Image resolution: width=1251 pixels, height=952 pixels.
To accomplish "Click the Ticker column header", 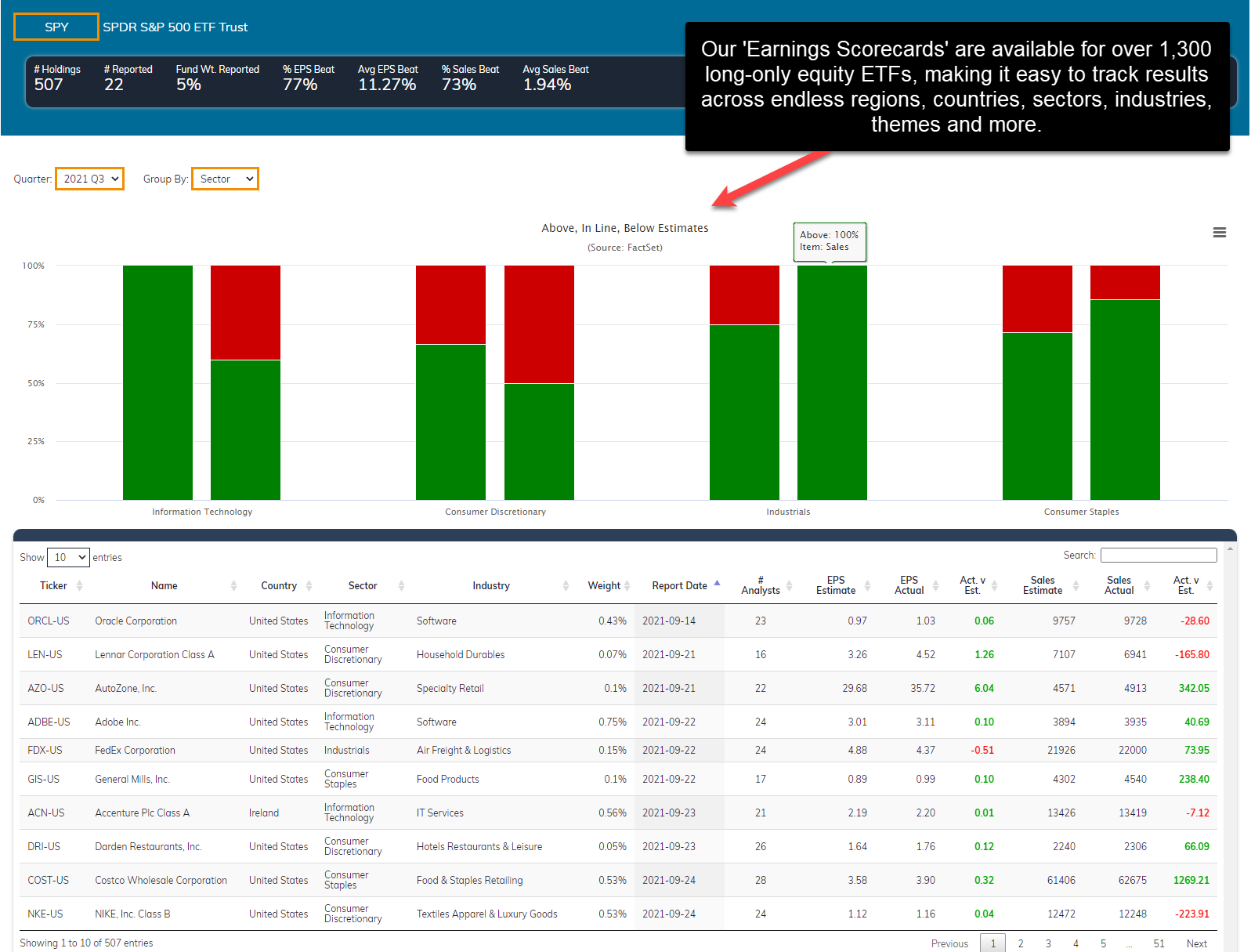I will [x=53, y=586].
